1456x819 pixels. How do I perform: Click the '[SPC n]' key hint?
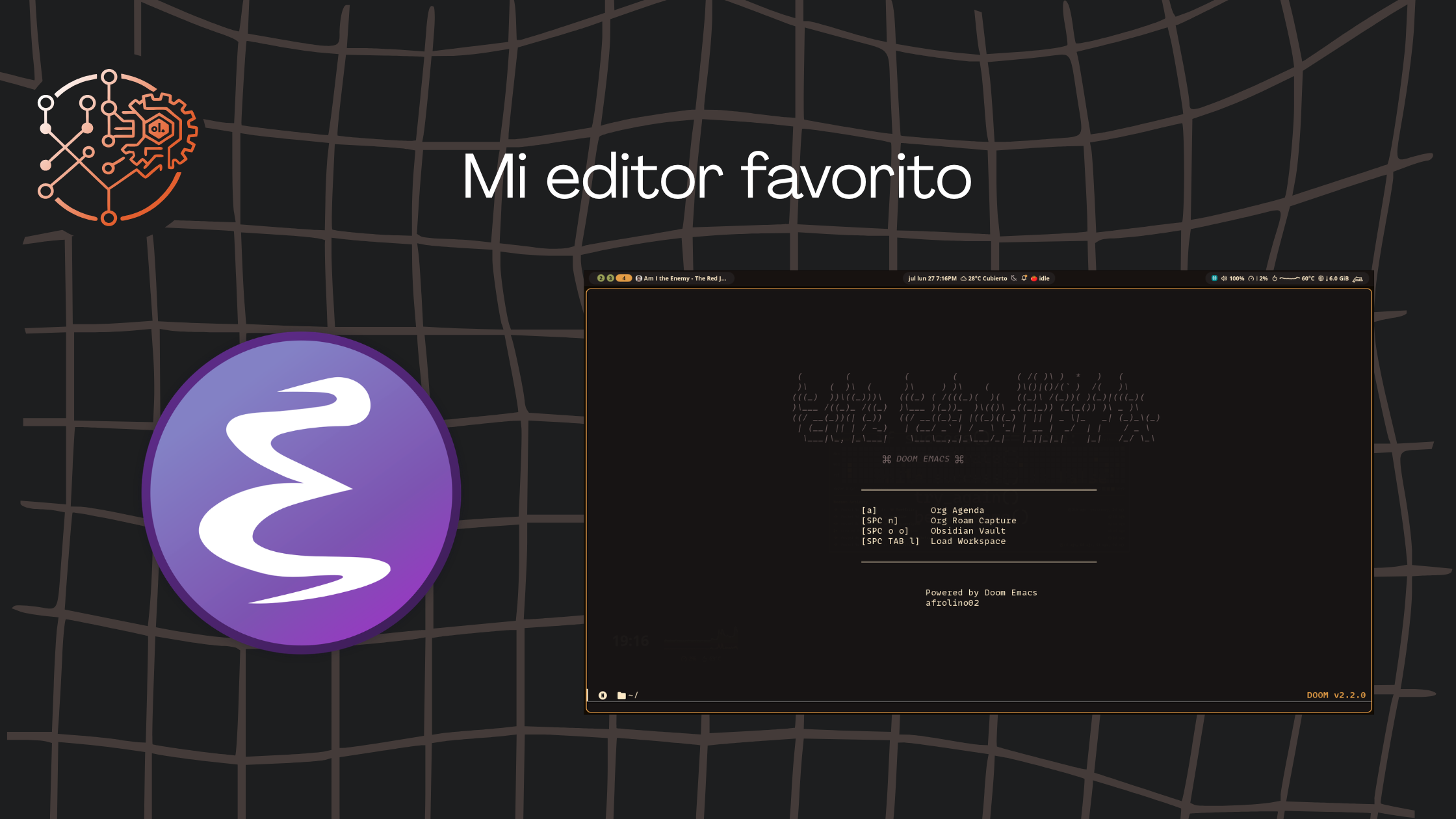pos(879,521)
